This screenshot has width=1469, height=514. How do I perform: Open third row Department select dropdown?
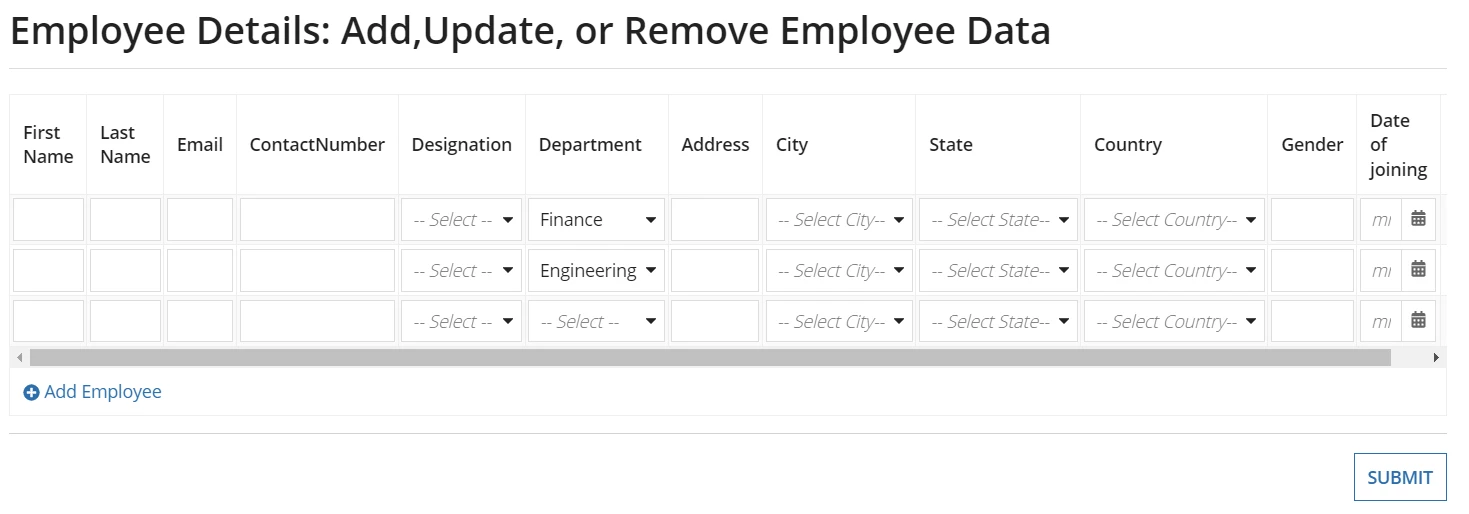(596, 321)
